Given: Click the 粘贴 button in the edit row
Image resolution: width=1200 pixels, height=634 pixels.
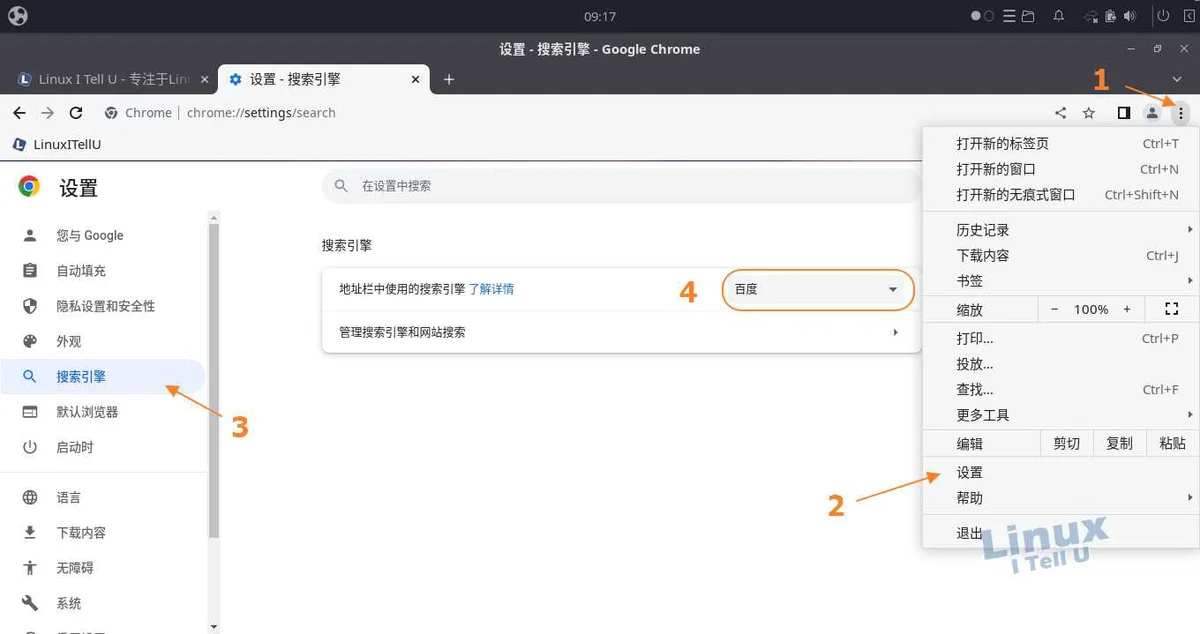Looking at the screenshot, I should pyautogui.click(x=1172, y=444).
